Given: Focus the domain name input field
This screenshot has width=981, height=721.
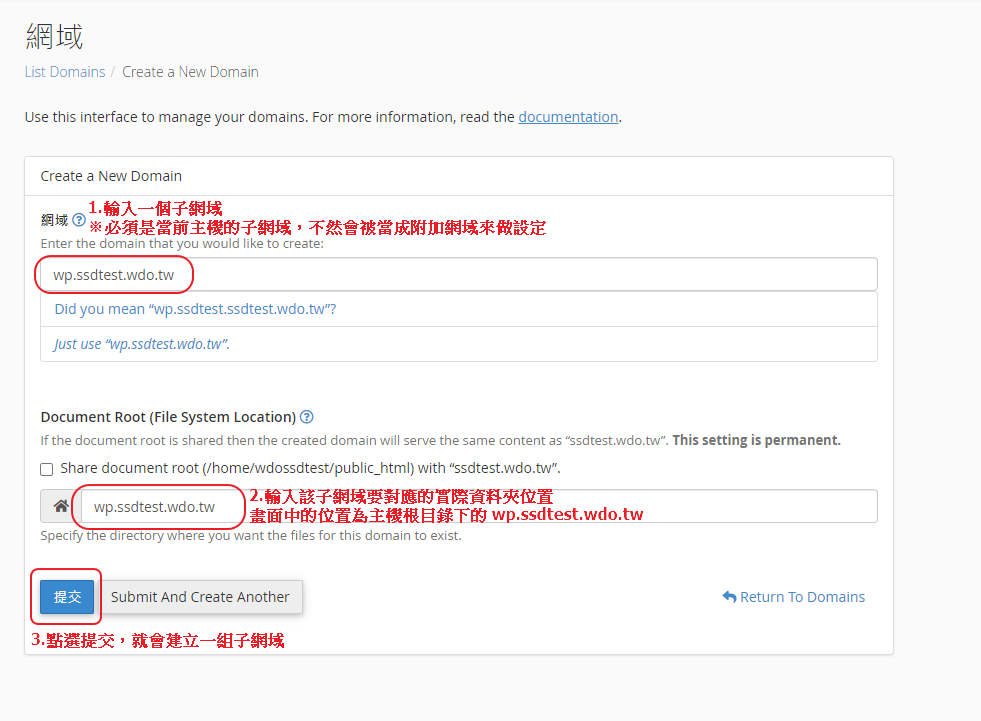Looking at the screenshot, I should point(500,275).
